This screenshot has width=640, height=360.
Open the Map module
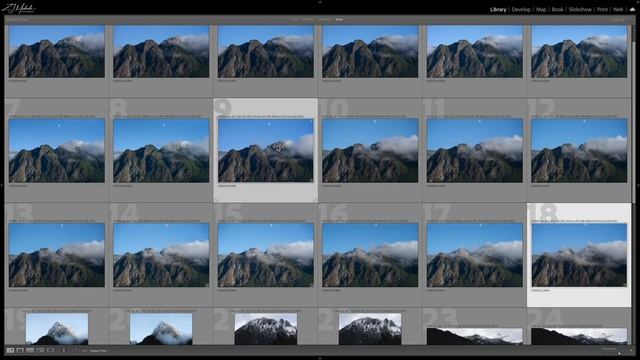[541, 9]
